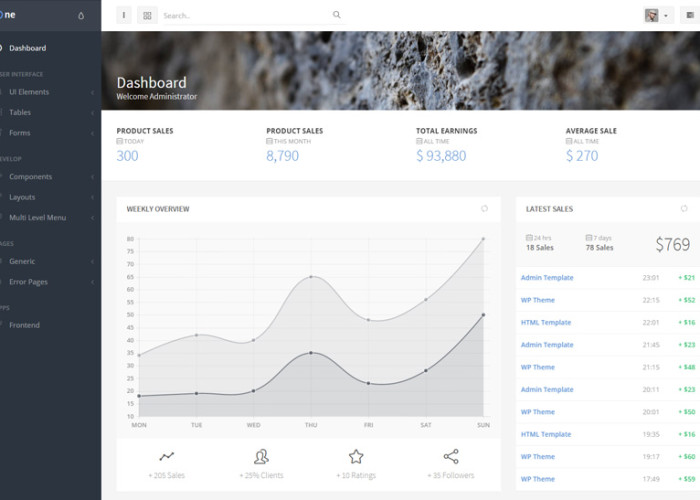Image resolution: width=700 pixels, height=500 pixels.
Task: Refresh the Weekly Overview block
Action: [x=484, y=208]
